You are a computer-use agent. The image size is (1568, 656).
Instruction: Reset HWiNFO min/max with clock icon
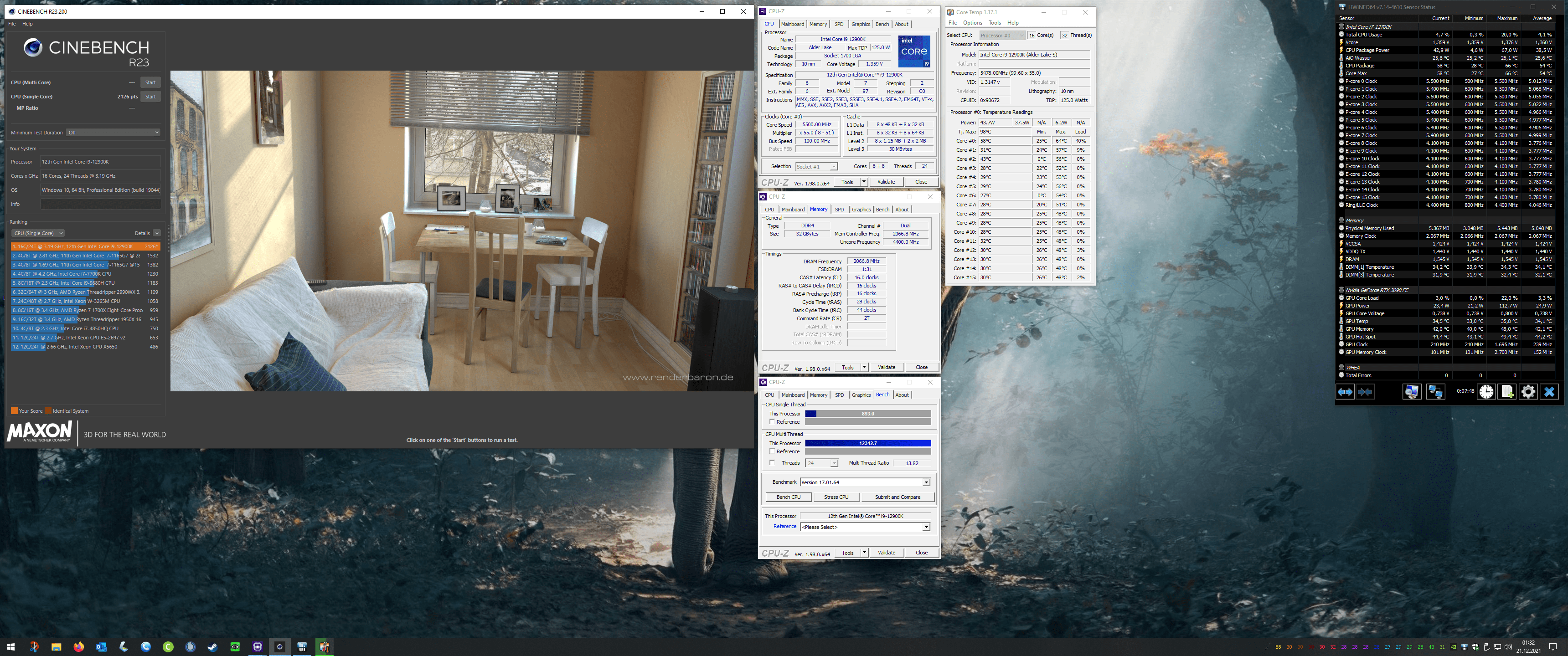coord(1486,392)
